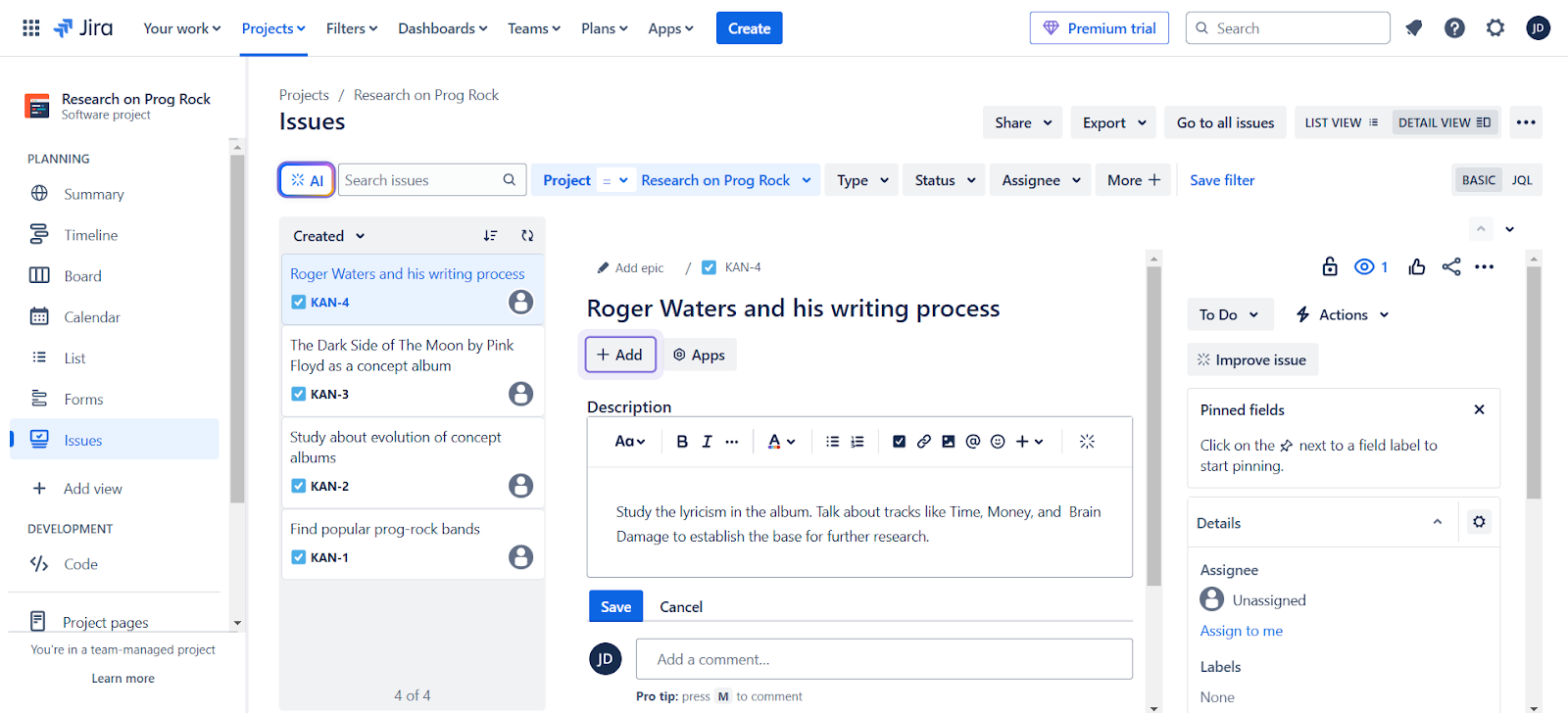This screenshot has width=1568, height=713.
Task: Reverse sort order icon next to Created
Action: [490, 236]
